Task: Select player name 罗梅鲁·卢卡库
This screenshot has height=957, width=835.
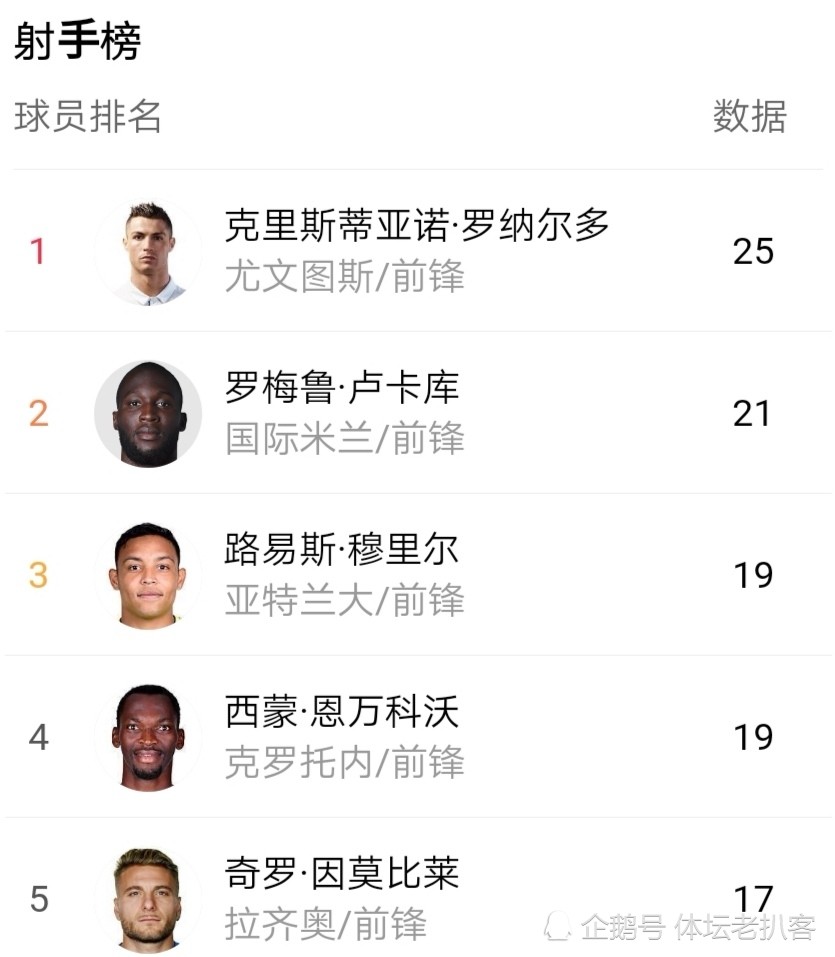Action: (x=342, y=387)
